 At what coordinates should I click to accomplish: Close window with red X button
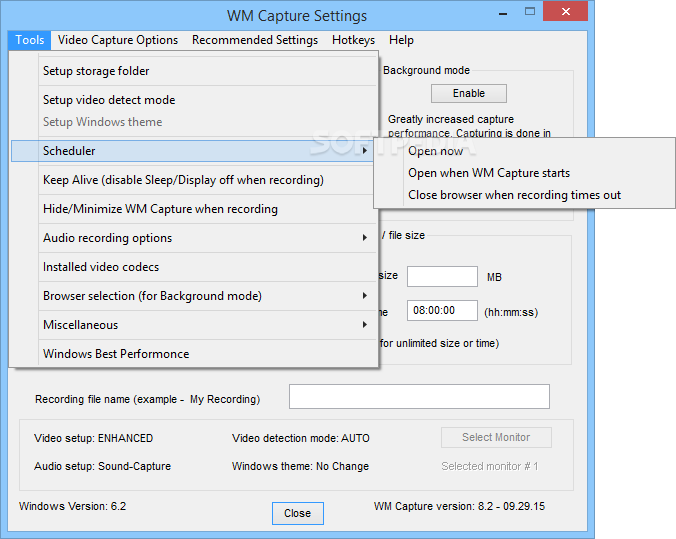566,12
